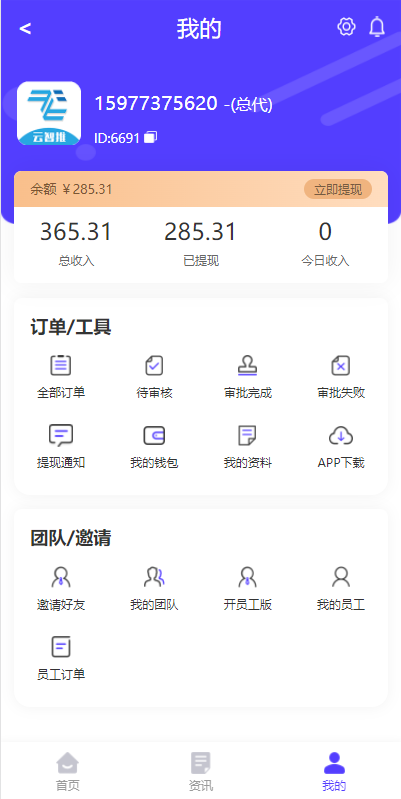Open 审批完成 approved stamp icon
Viewport: 401px width, 799px height.
click(247, 365)
